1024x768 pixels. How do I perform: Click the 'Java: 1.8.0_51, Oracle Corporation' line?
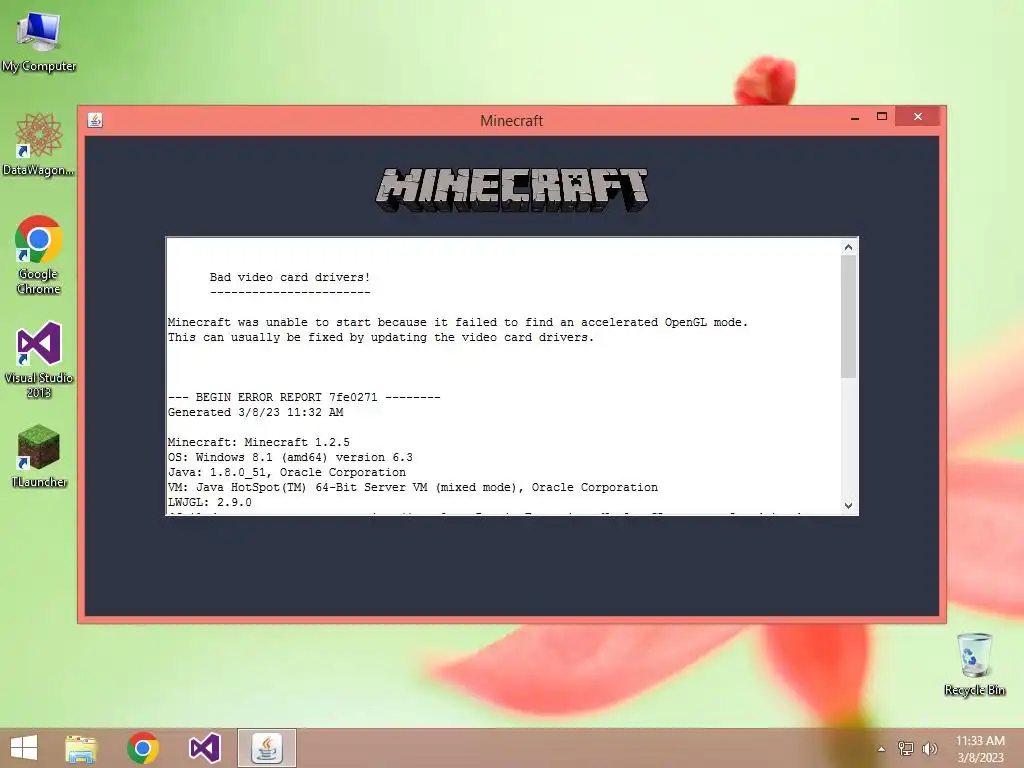click(287, 472)
